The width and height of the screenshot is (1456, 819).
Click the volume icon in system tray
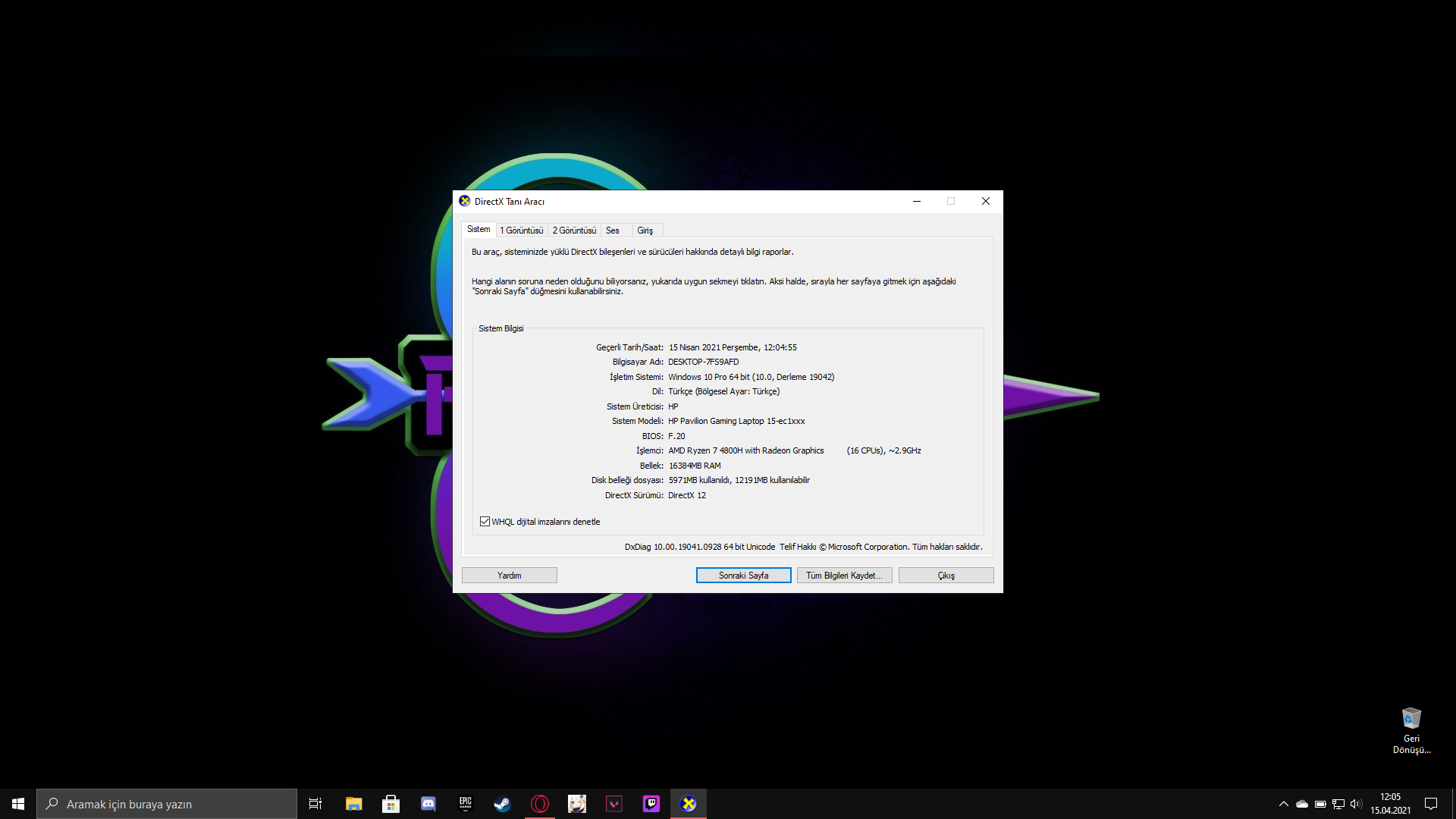click(1356, 804)
